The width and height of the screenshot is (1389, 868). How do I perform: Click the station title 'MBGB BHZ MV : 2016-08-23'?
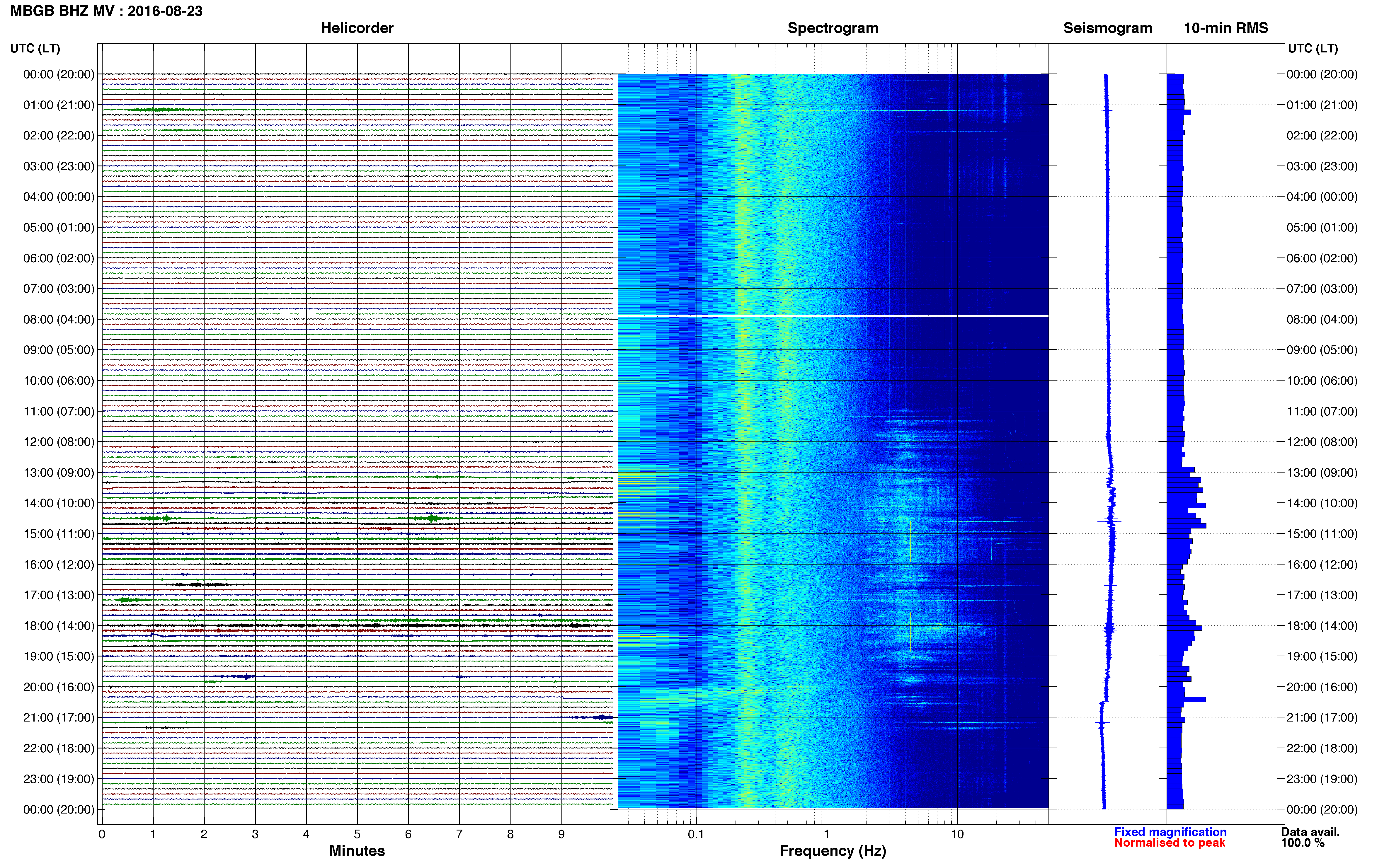point(106,11)
